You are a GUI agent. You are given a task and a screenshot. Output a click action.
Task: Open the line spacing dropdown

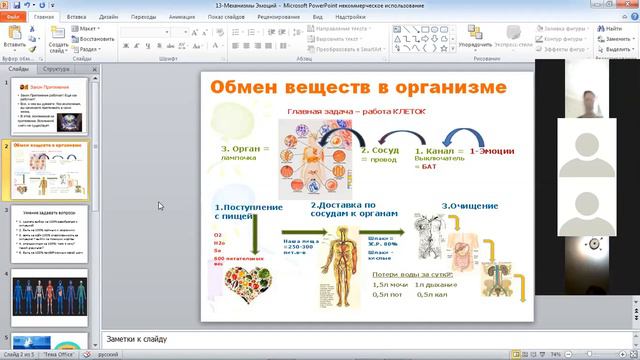pyautogui.click(x=298, y=32)
